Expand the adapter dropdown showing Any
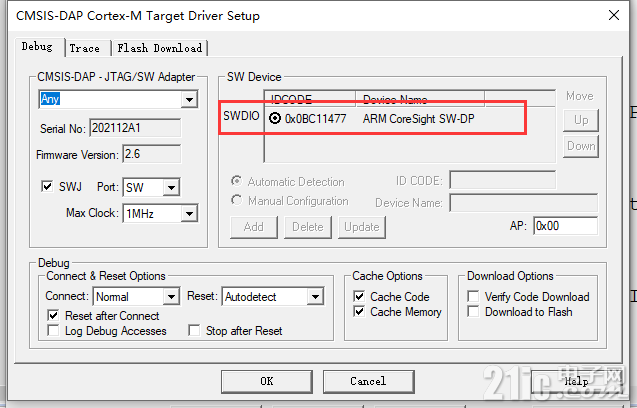Viewport: 637px width, 408px height. pos(189,100)
